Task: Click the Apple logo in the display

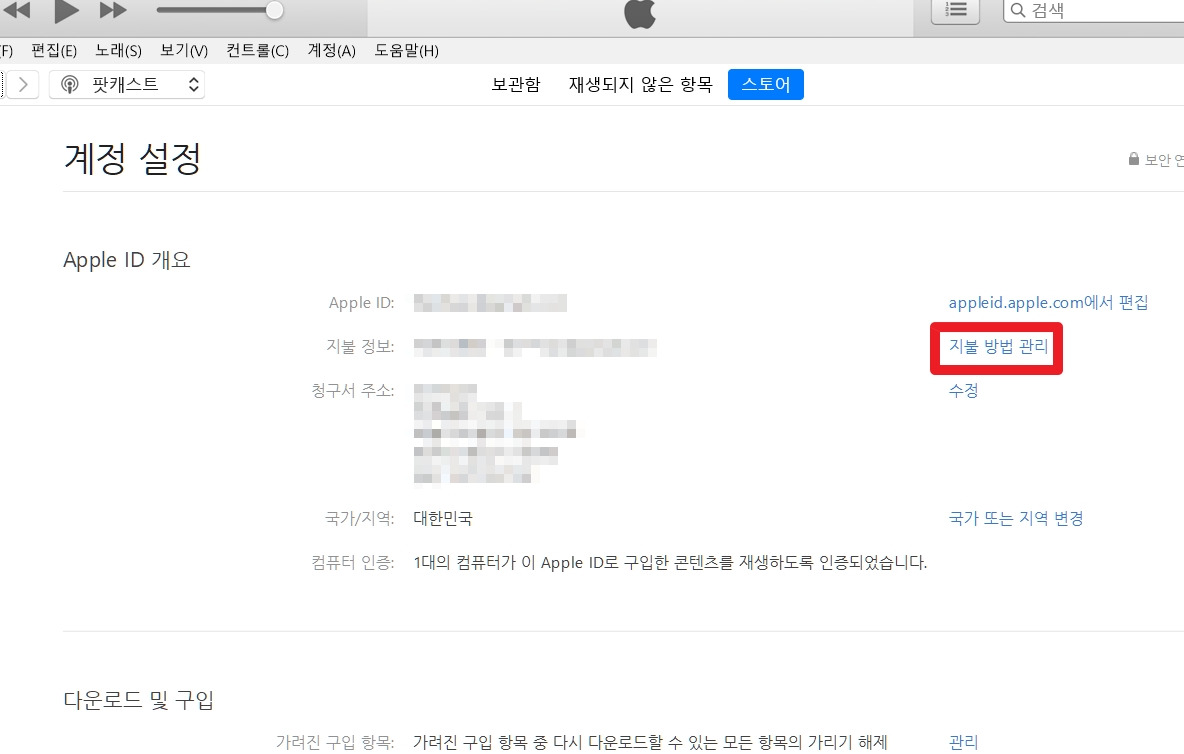Action: click(x=640, y=14)
